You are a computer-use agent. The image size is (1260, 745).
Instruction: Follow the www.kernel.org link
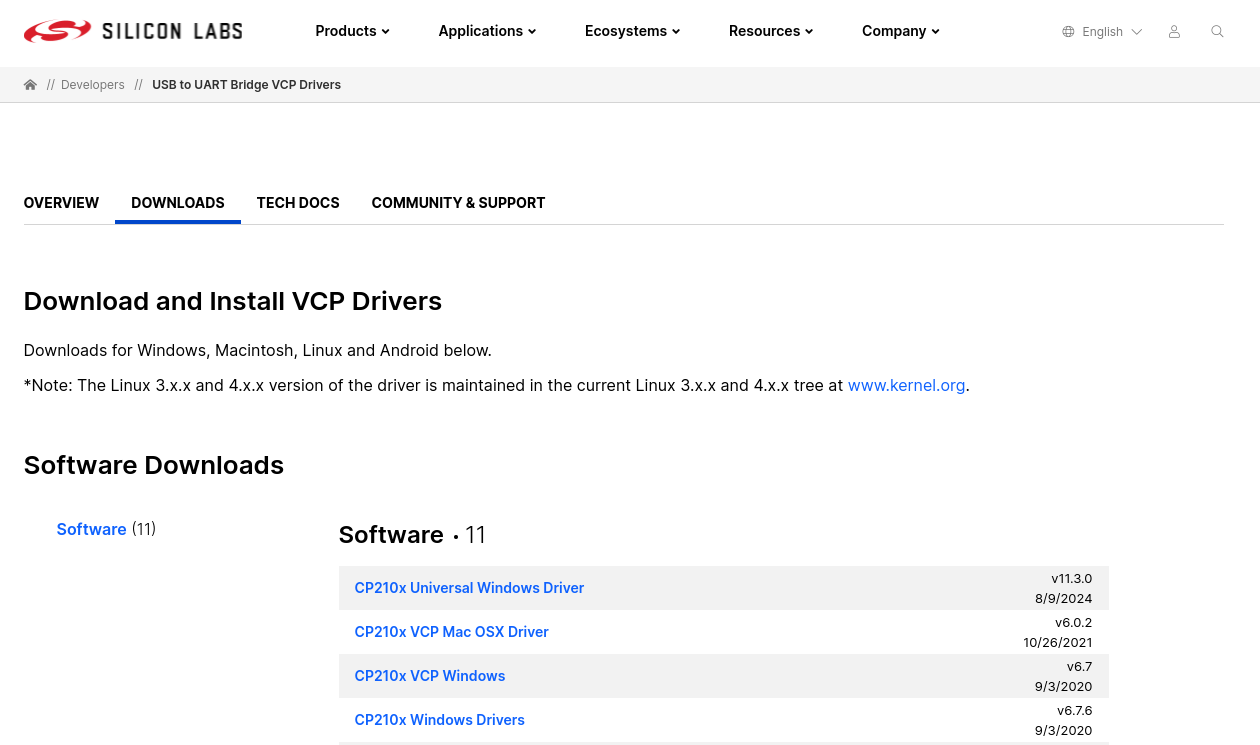(x=906, y=385)
